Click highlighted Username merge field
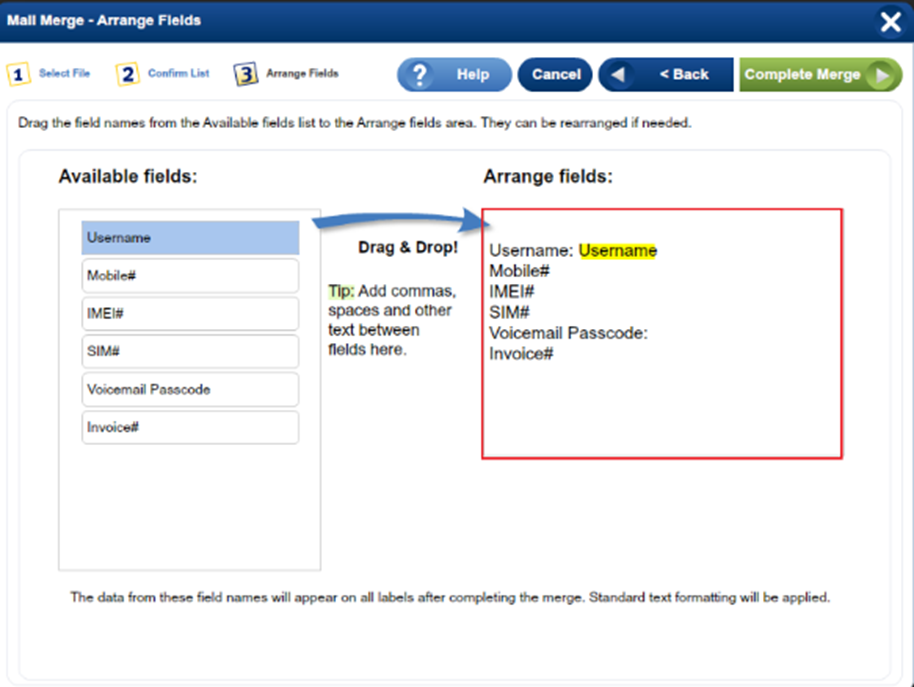 pos(617,251)
